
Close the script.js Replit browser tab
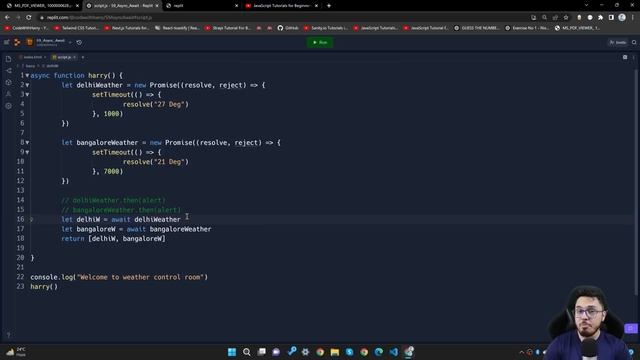click(x=157, y=6)
